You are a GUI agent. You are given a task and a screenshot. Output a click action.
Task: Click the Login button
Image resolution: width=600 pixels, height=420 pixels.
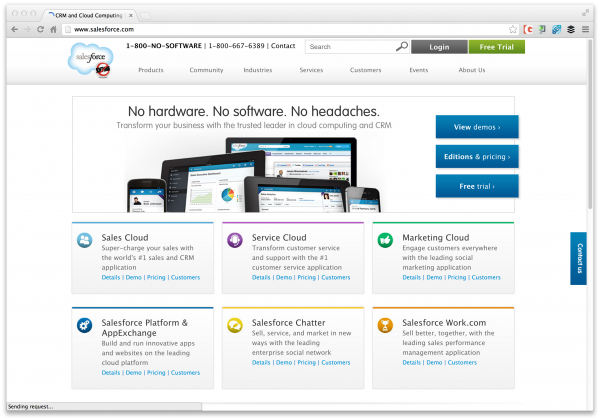[x=439, y=47]
